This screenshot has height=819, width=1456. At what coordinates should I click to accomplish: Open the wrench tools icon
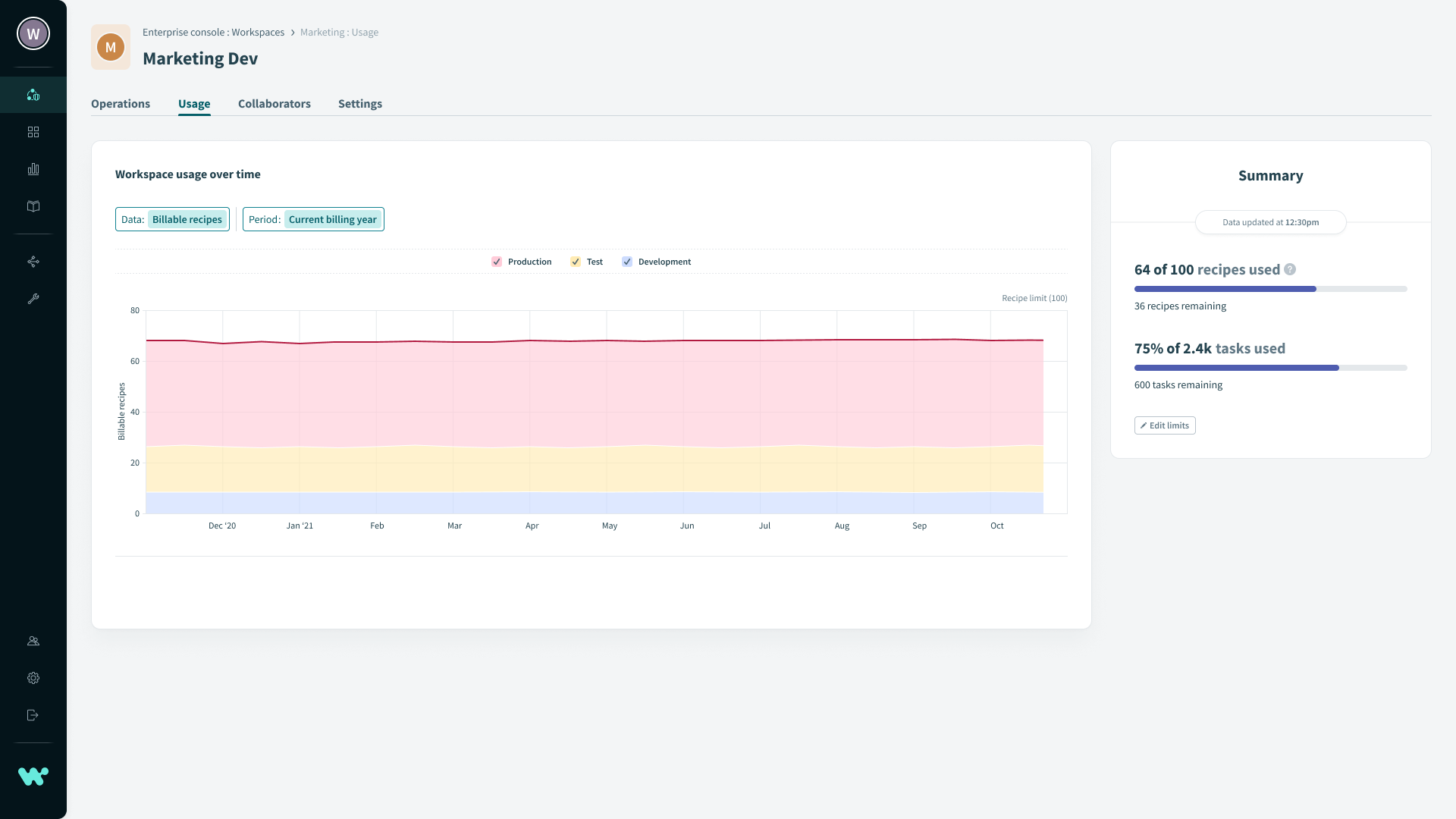tap(33, 299)
